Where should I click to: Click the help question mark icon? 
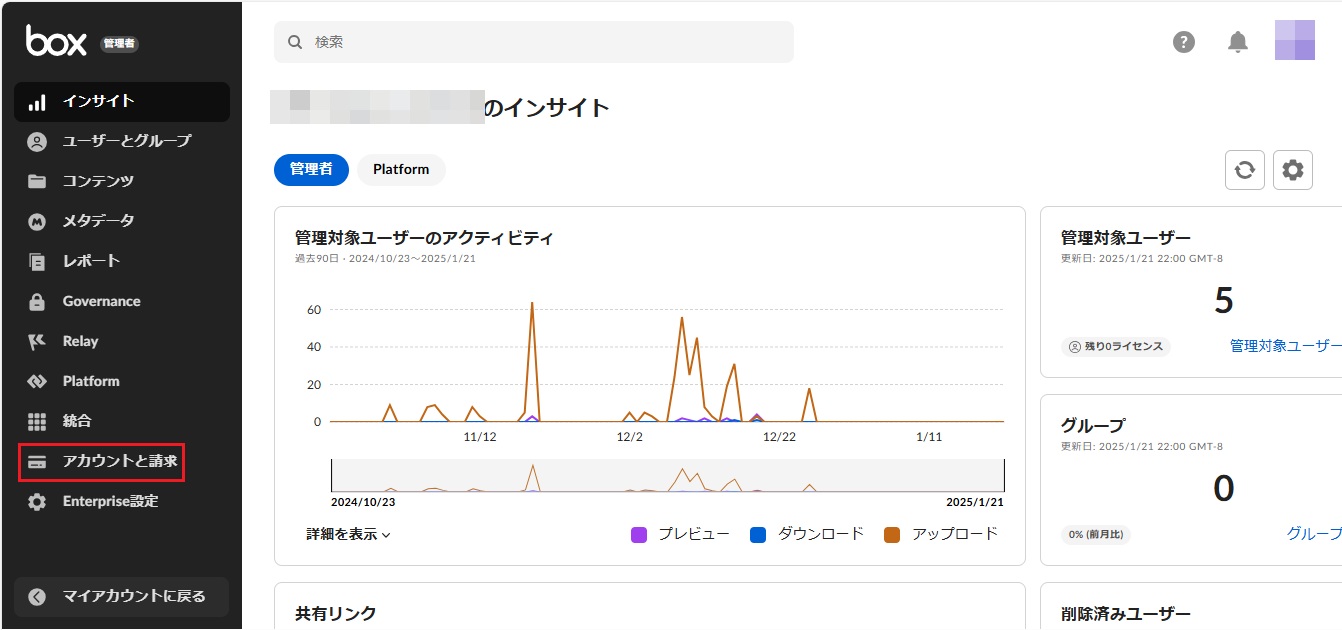1184,42
